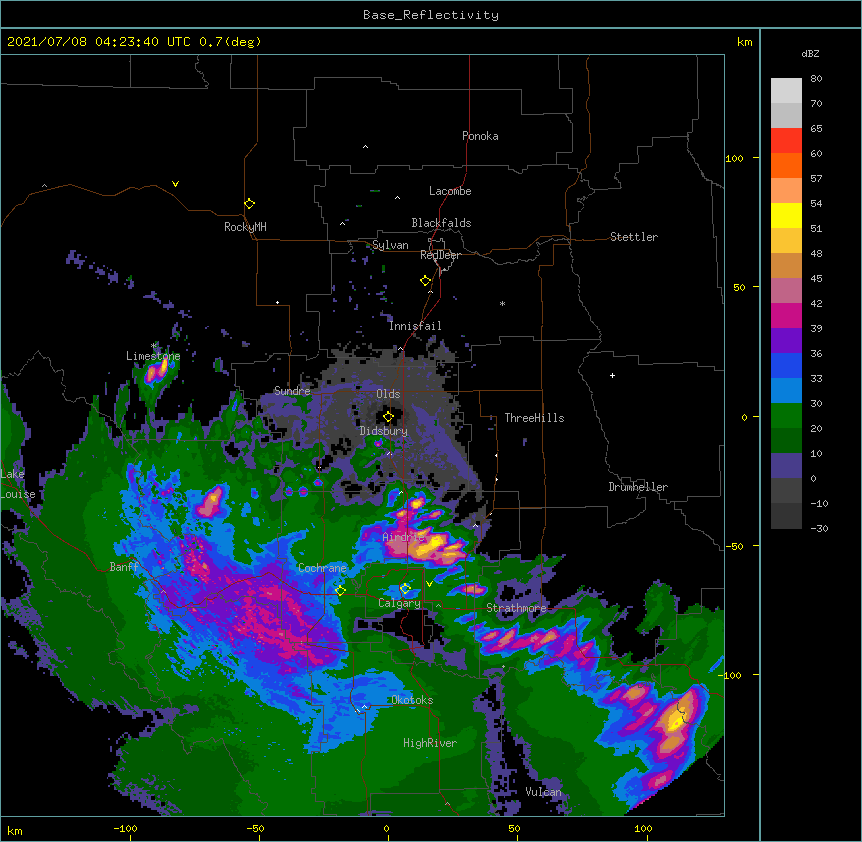Click the yellow V marker northwest of RockyMH
Screen dimensions: 862x842
[x=175, y=184]
